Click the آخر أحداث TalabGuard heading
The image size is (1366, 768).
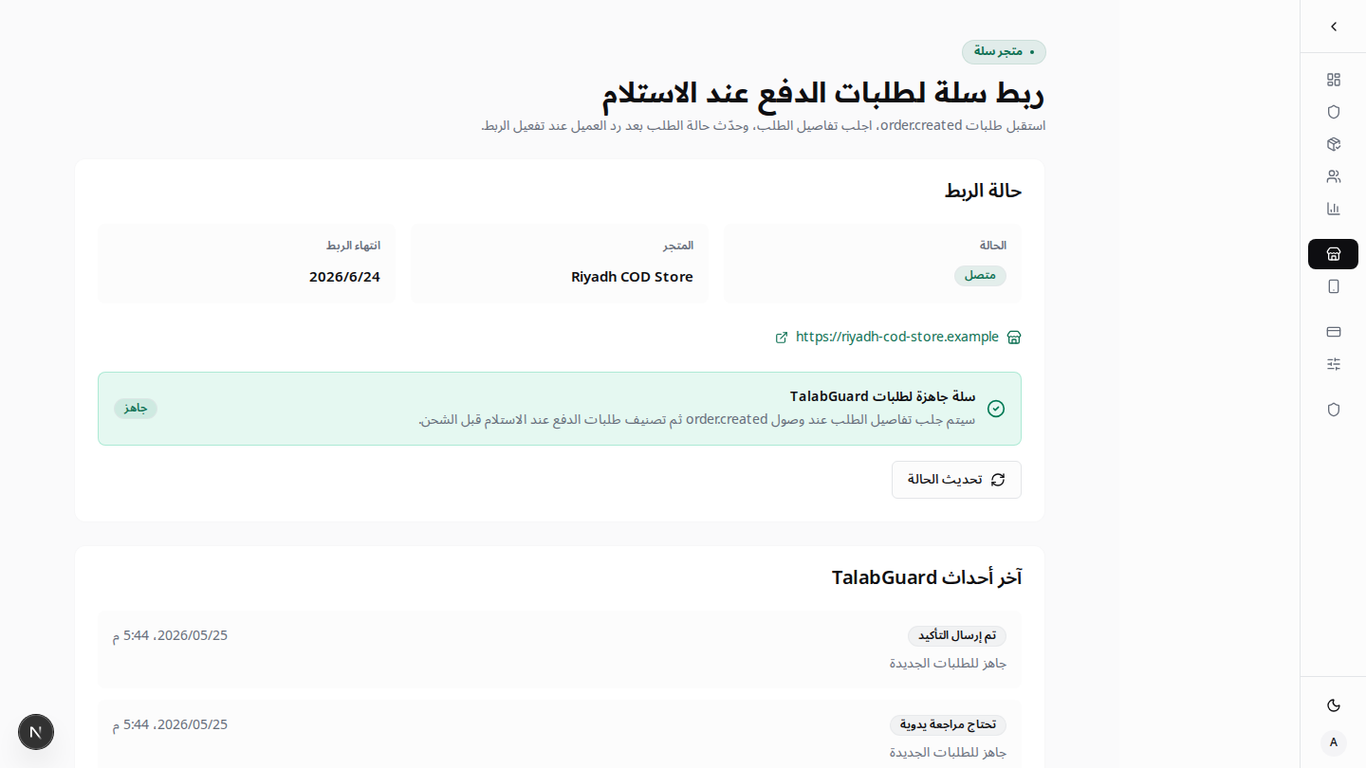927,578
